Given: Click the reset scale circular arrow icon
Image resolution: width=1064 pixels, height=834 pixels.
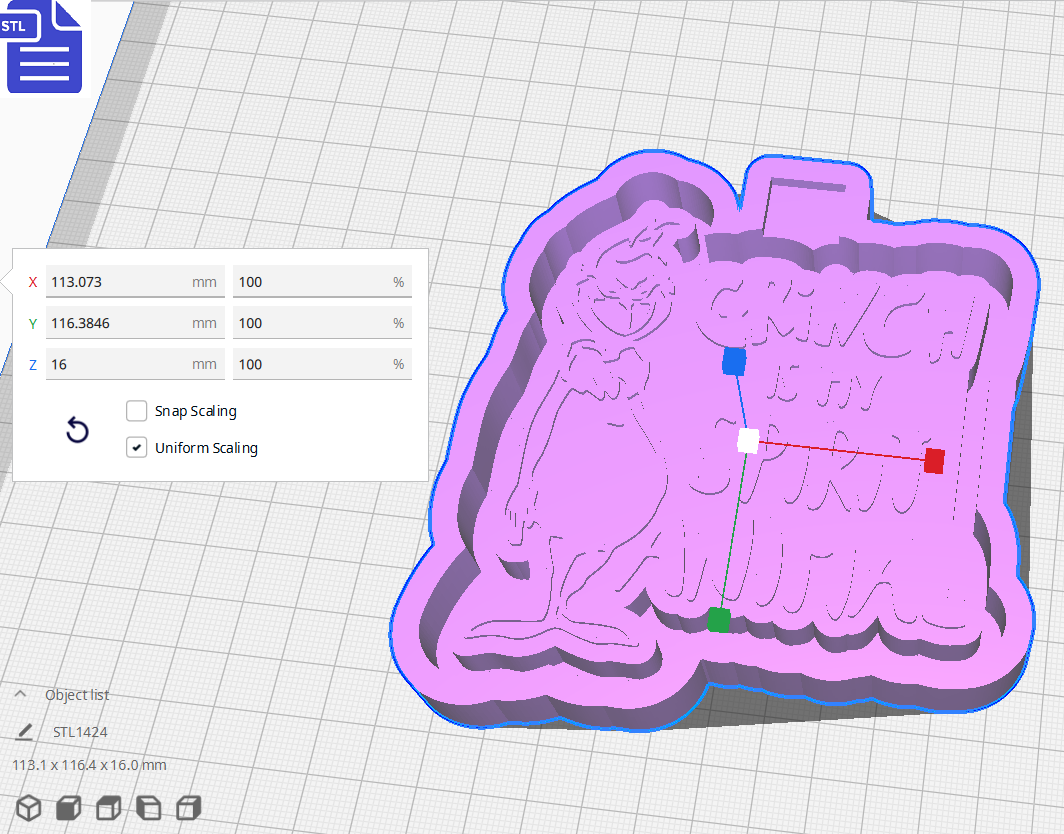Looking at the screenshot, I should (77, 429).
